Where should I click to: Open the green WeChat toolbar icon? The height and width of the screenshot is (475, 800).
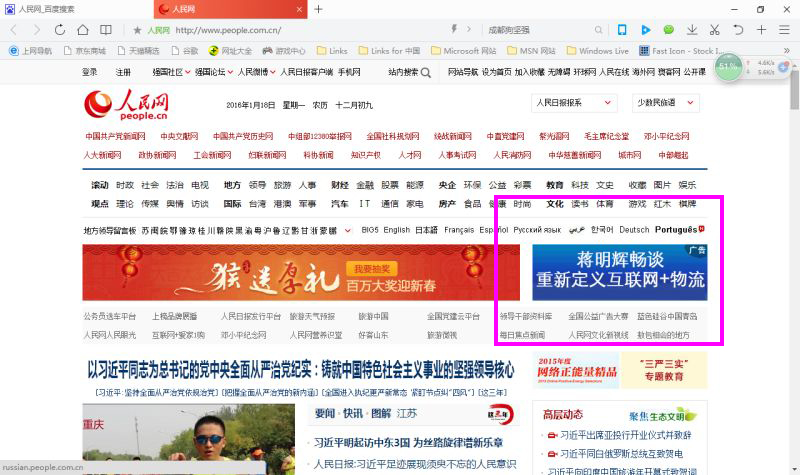[x=668, y=30]
